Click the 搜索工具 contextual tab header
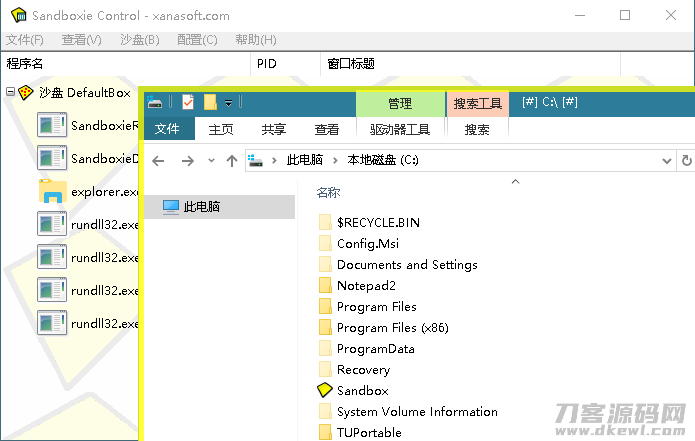 (477, 104)
